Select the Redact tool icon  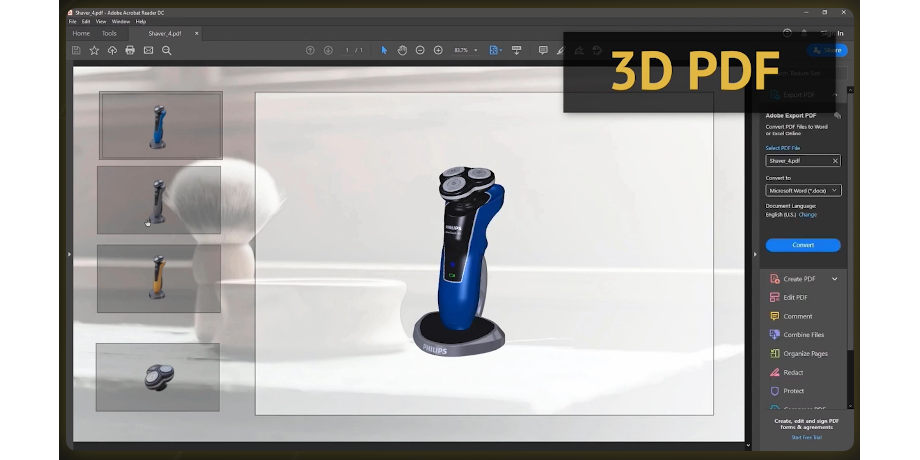(x=774, y=372)
